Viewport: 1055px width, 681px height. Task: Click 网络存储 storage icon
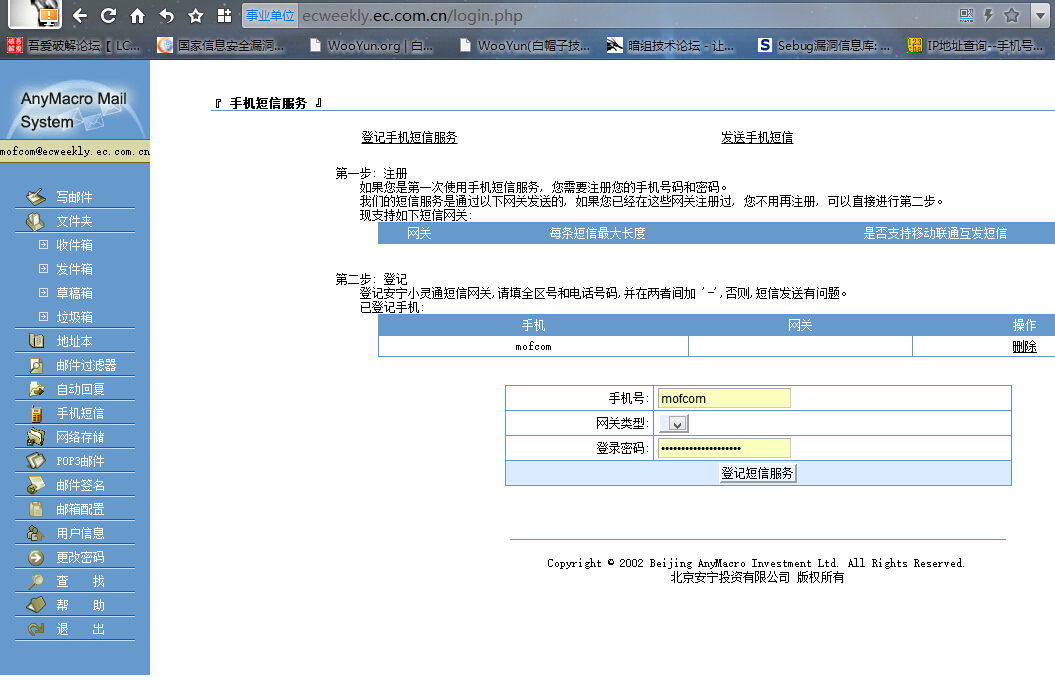36,437
